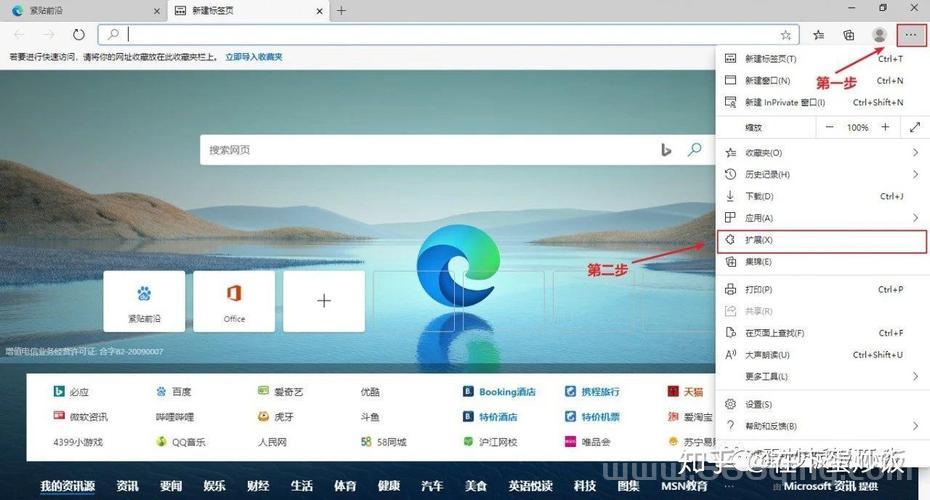Open the 唯品会 link
The height and width of the screenshot is (500, 930).
pos(588,442)
